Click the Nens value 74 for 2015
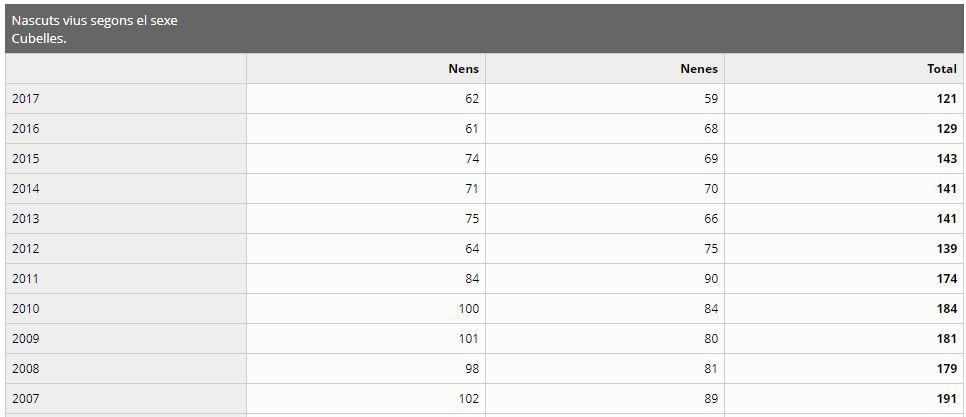This screenshot has width=966, height=417. 471,159
